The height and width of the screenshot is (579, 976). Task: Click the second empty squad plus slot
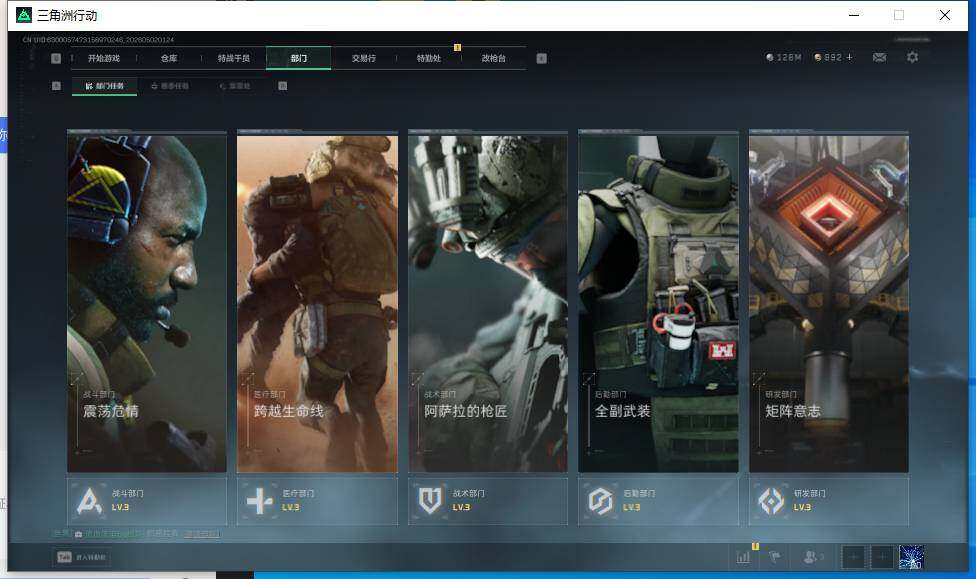coord(882,557)
